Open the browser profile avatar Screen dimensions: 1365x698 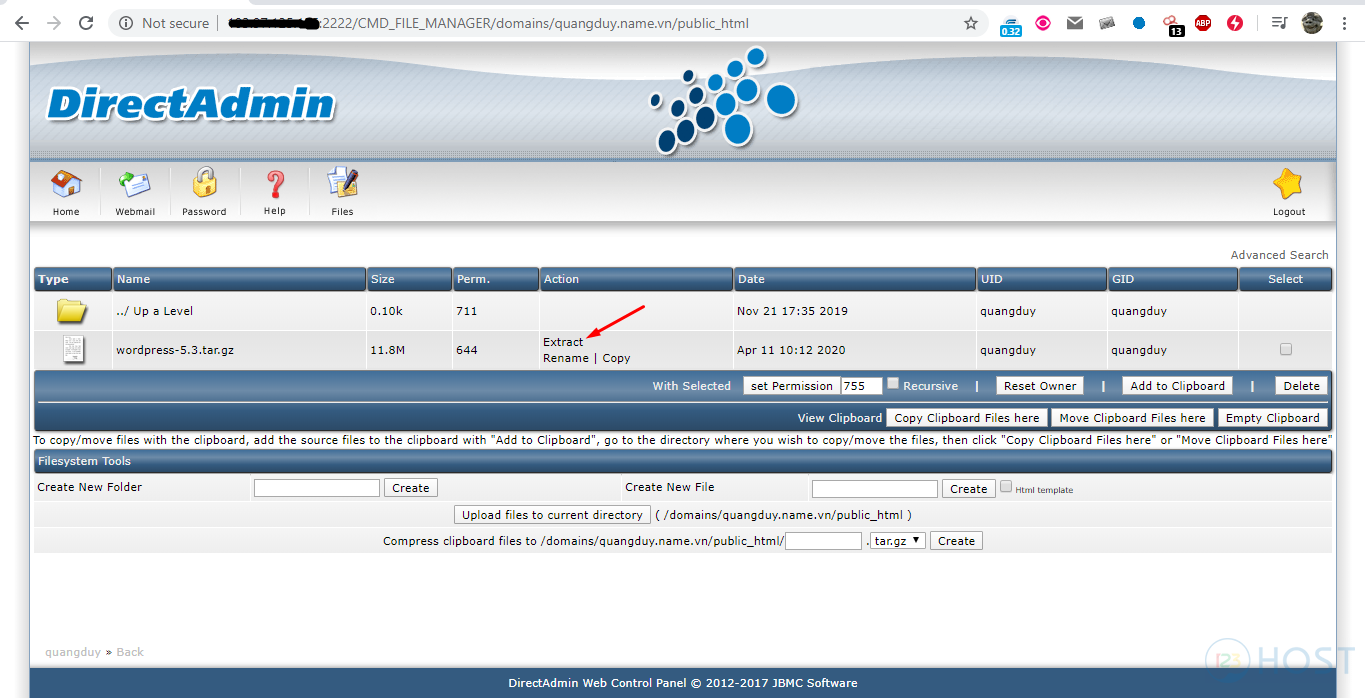[x=1312, y=23]
